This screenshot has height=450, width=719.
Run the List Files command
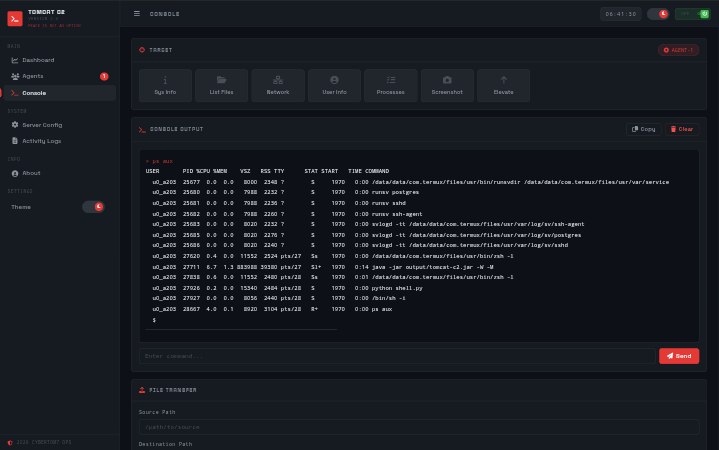point(221,85)
